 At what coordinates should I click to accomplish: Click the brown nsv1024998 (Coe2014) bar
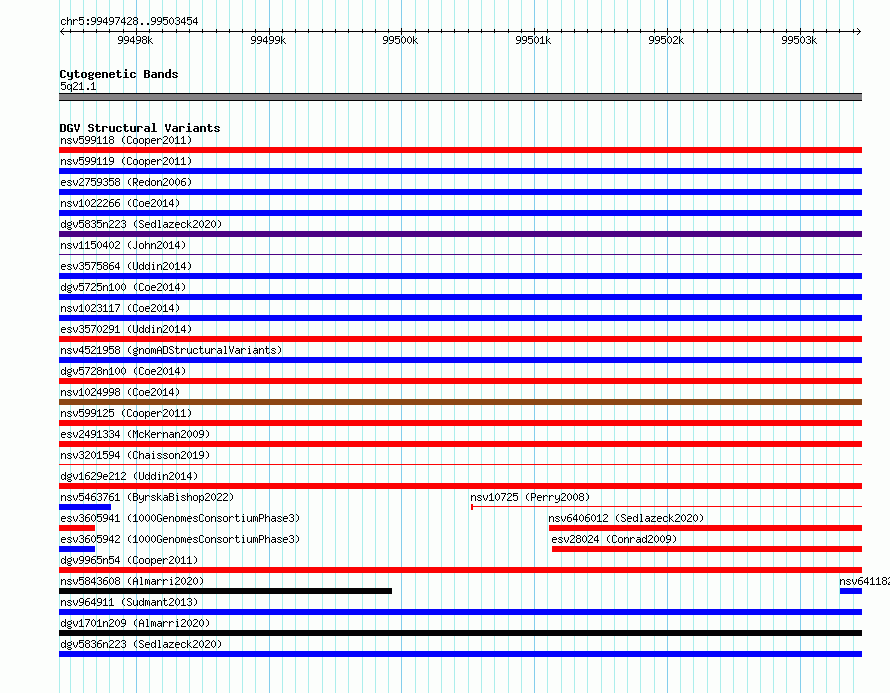click(x=460, y=402)
